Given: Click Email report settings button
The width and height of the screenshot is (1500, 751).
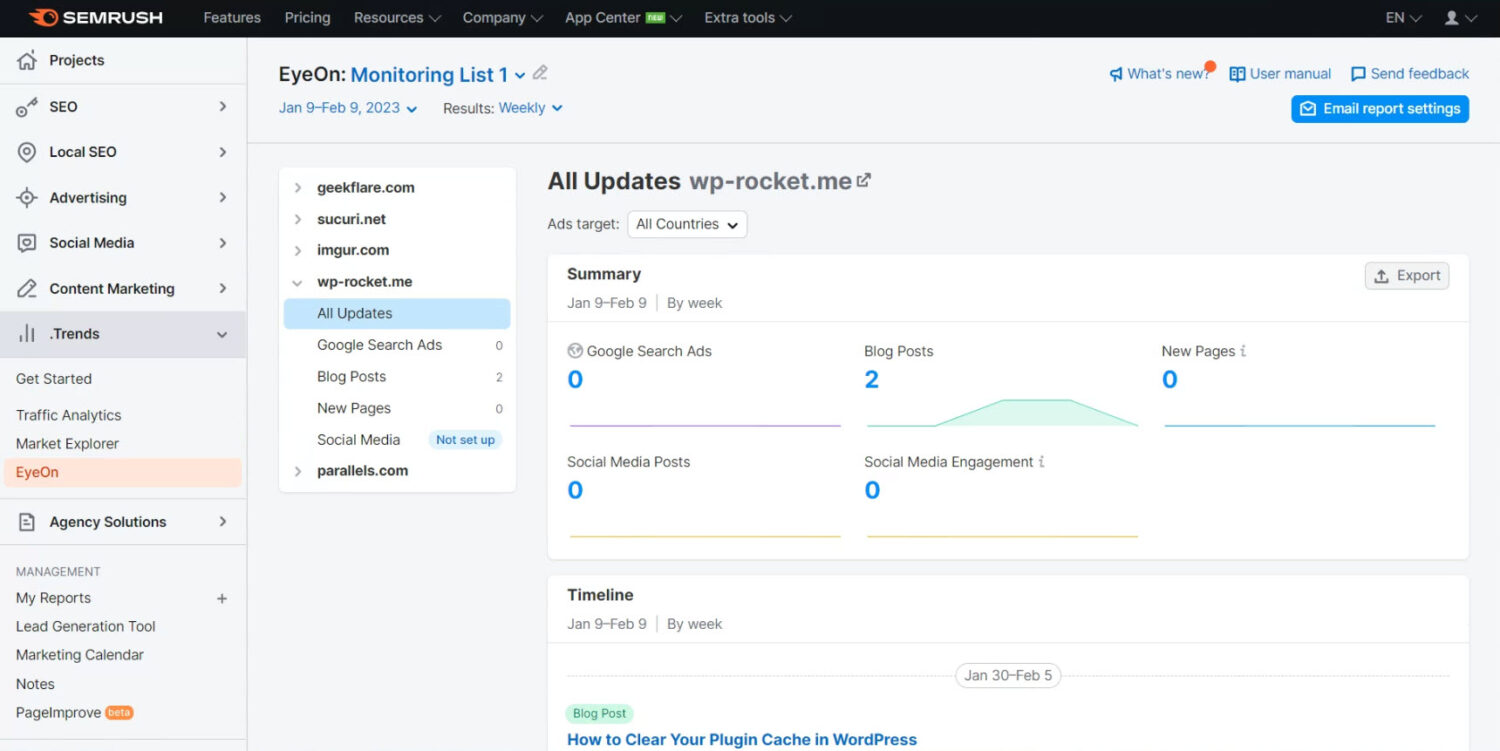Looking at the screenshot, I should click(1380, 109).
